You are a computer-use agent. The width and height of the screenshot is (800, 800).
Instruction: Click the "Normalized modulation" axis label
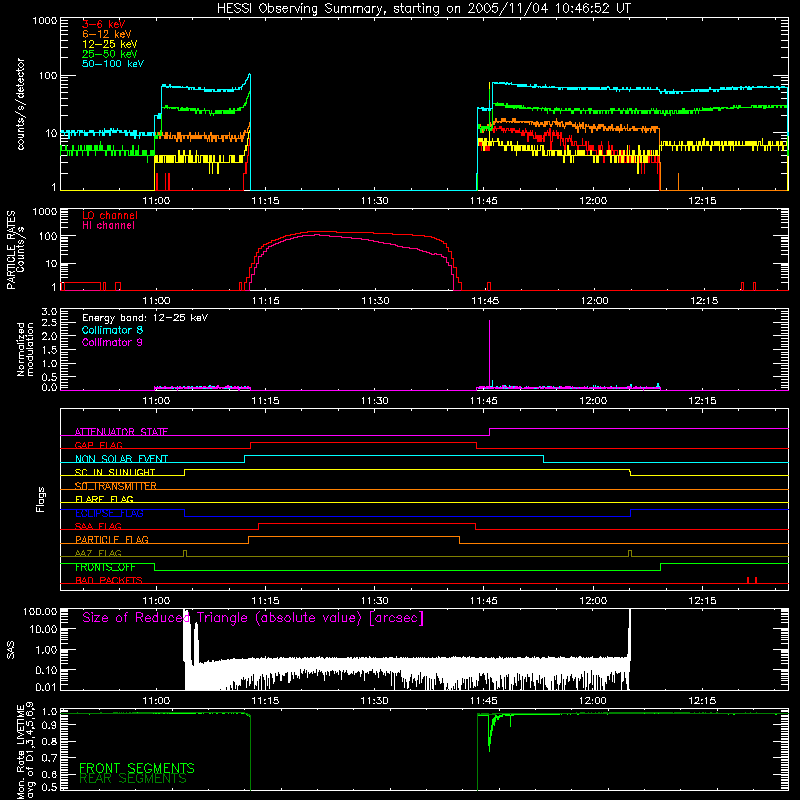26,349
